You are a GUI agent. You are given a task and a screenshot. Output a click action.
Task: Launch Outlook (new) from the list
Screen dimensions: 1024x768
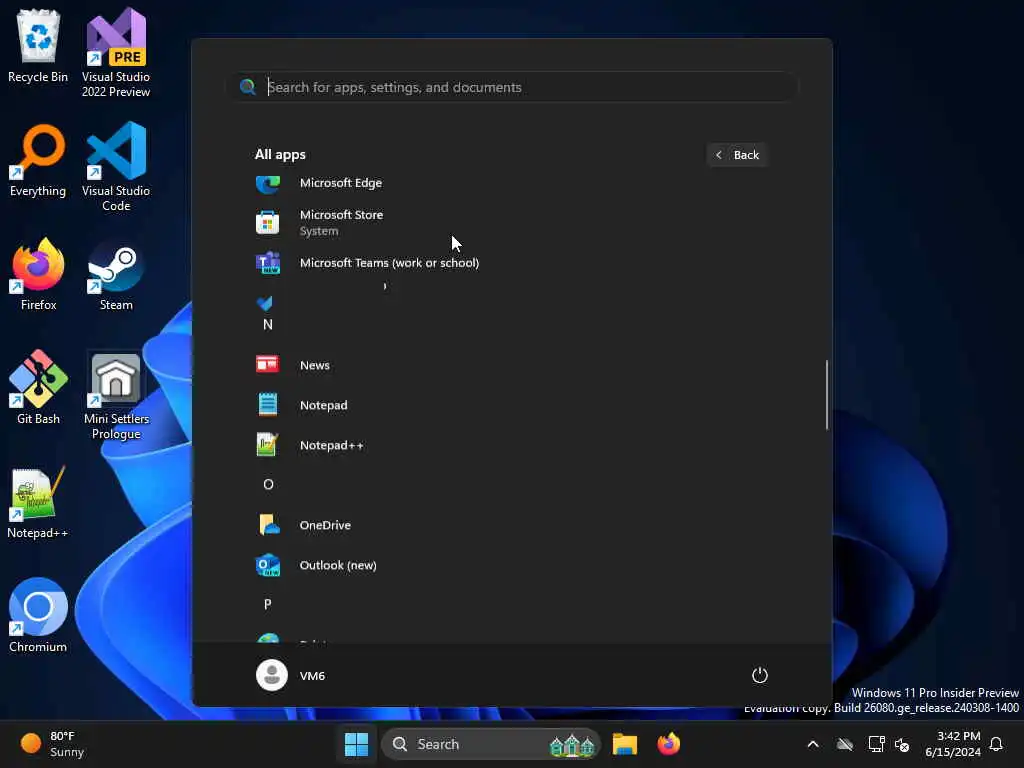[511, 565]
